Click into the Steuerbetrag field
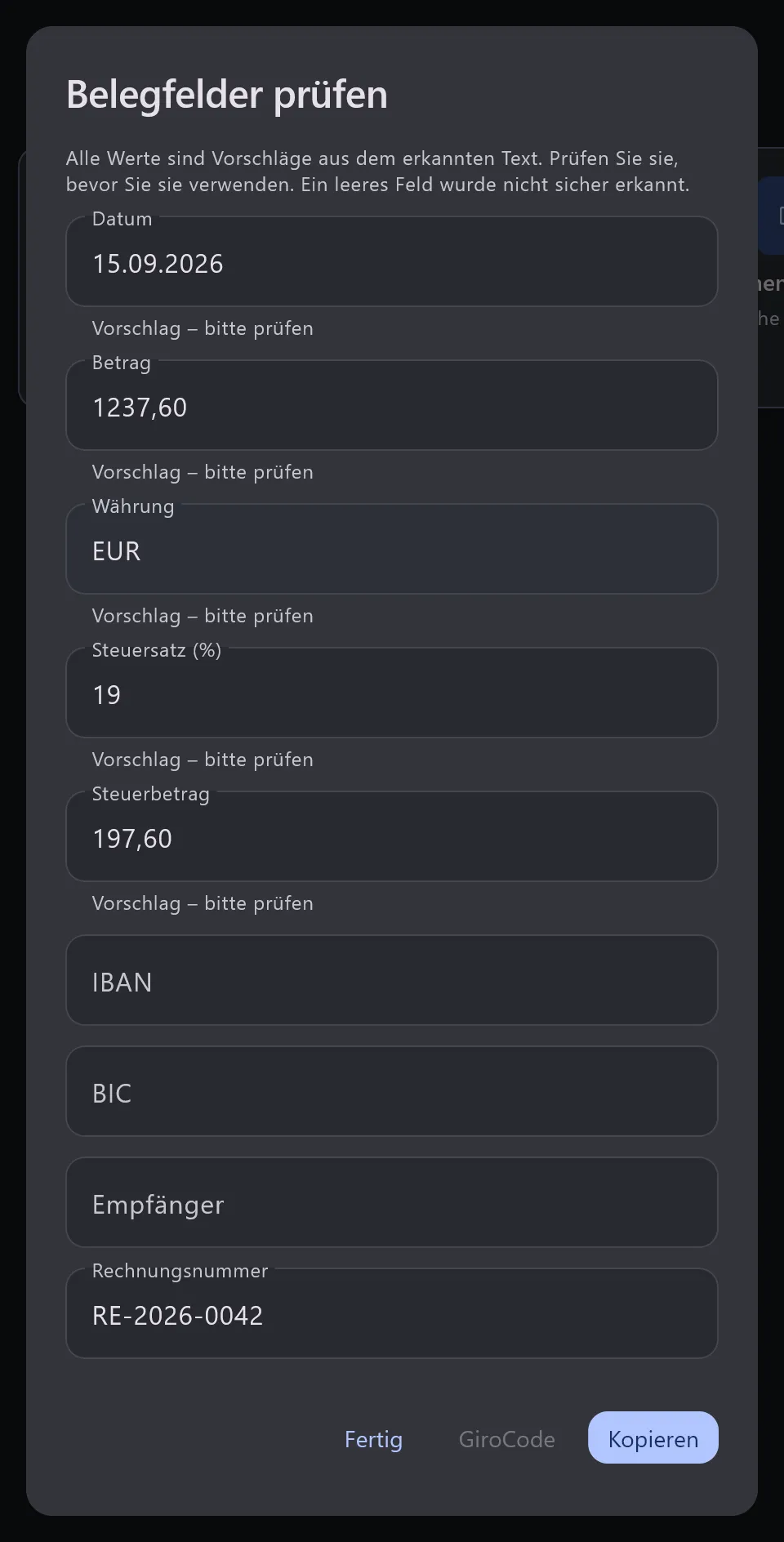Viewport: 784px width, 1542px height. point(392,836)
